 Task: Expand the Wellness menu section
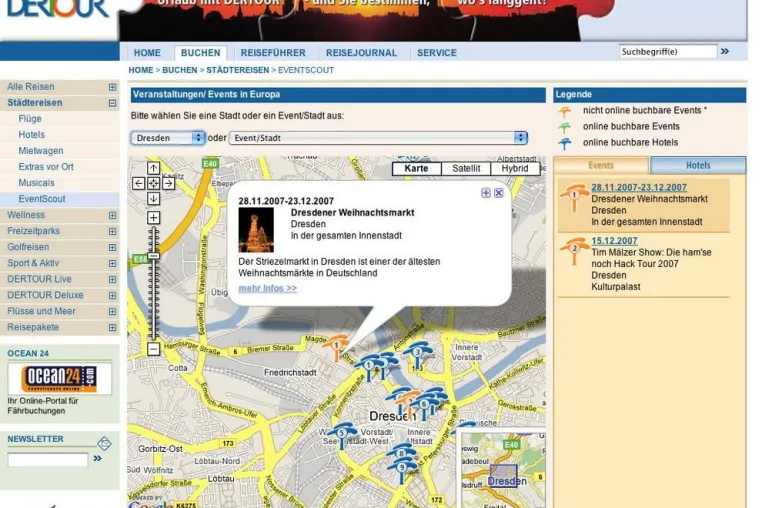click(112, 215)
